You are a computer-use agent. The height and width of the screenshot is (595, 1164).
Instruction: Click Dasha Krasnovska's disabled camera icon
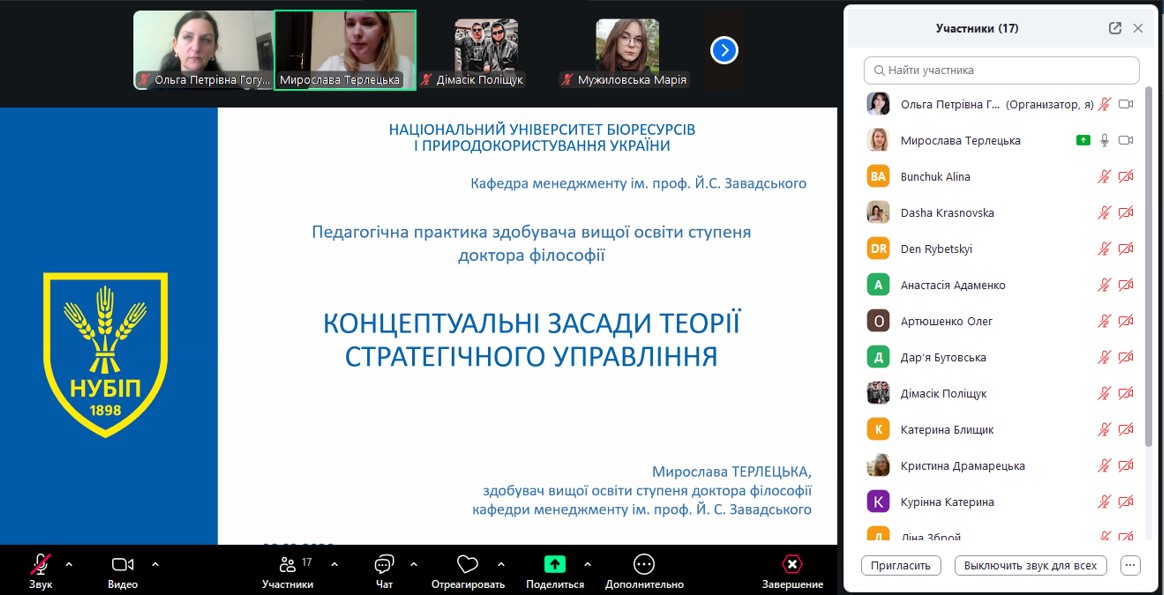tap(1125, 212)
